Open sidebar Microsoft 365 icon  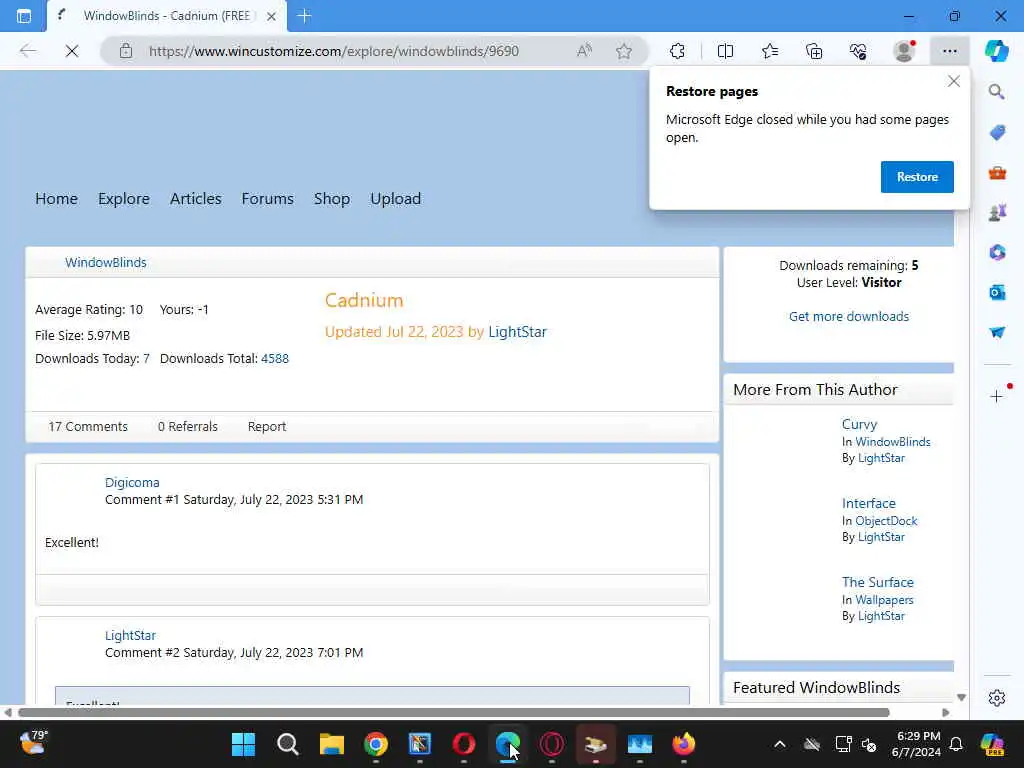pyautogui.click(x=997, y=252)
